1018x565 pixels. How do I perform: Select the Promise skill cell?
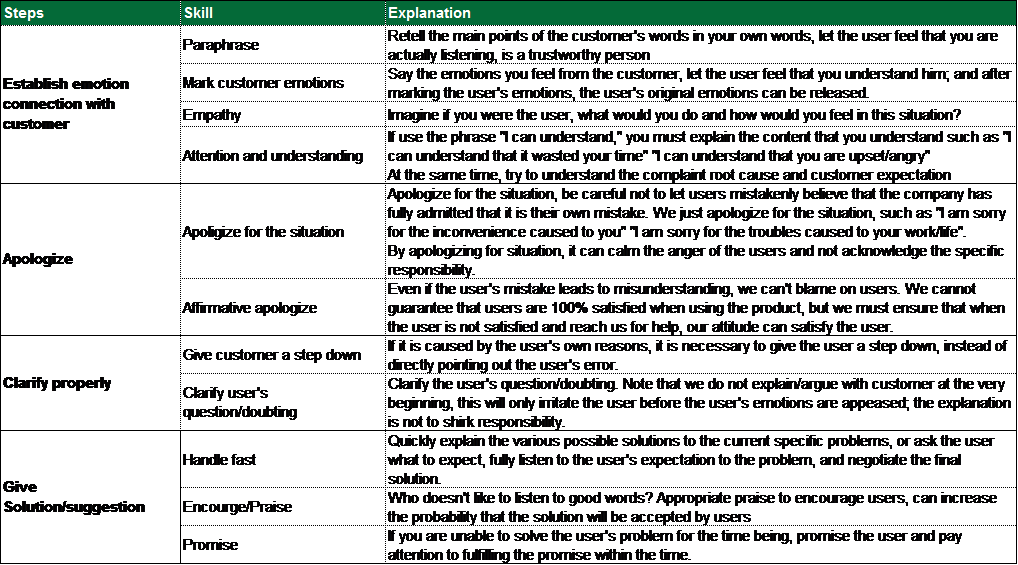pyautogui.click(x=212, y=546)
